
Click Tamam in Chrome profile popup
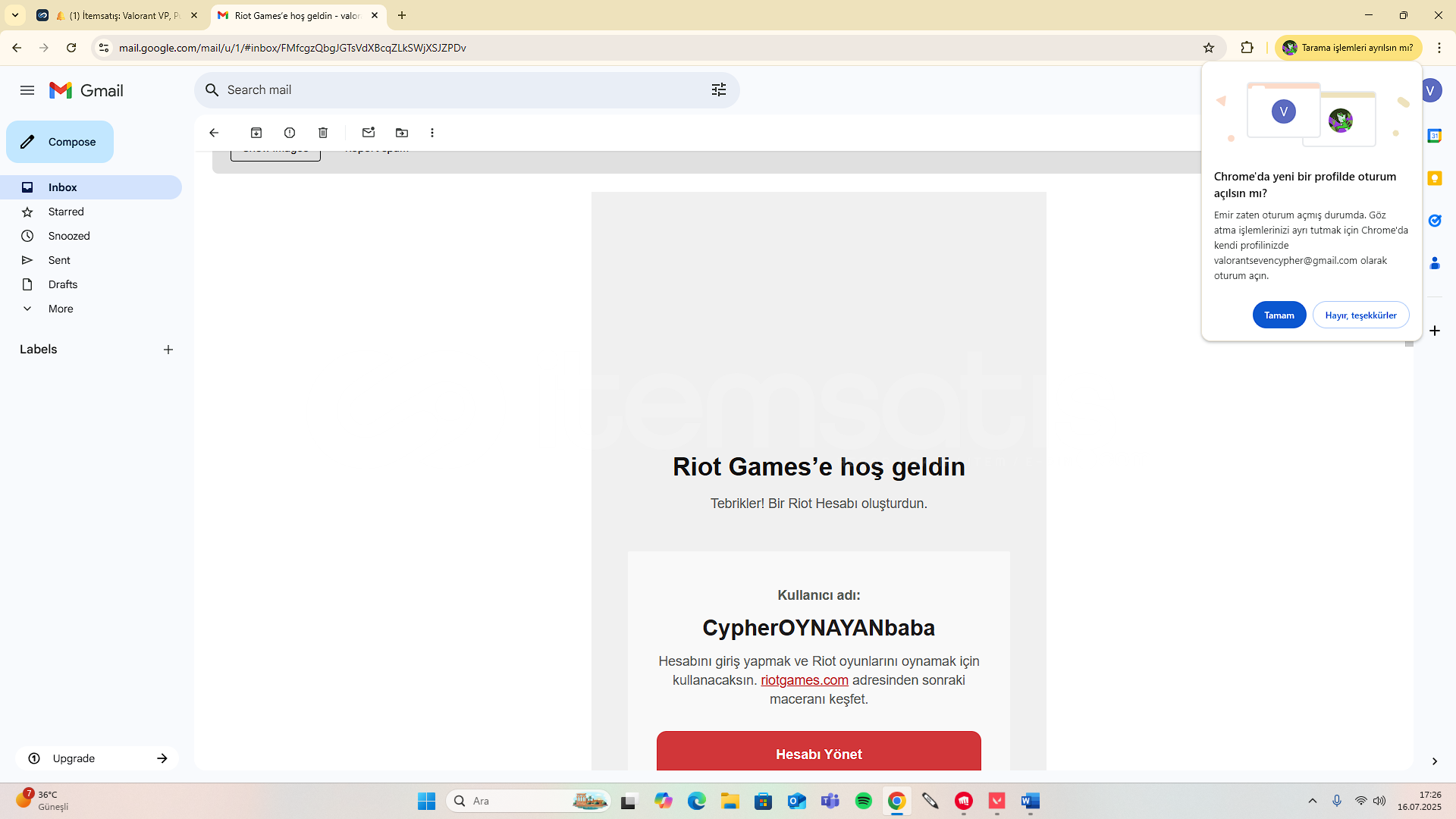1279,315
